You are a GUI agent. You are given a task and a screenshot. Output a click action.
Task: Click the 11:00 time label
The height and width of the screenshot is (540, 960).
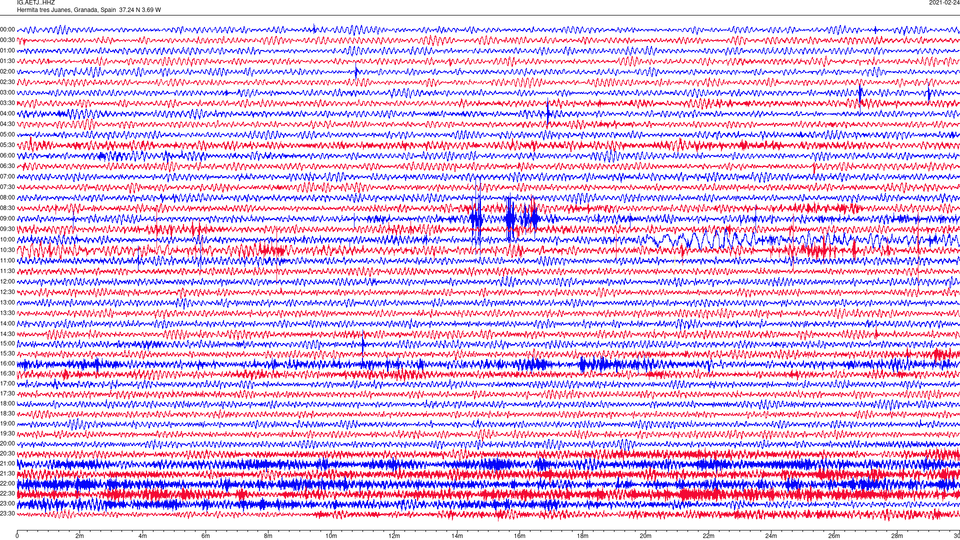tap(7, 260)
